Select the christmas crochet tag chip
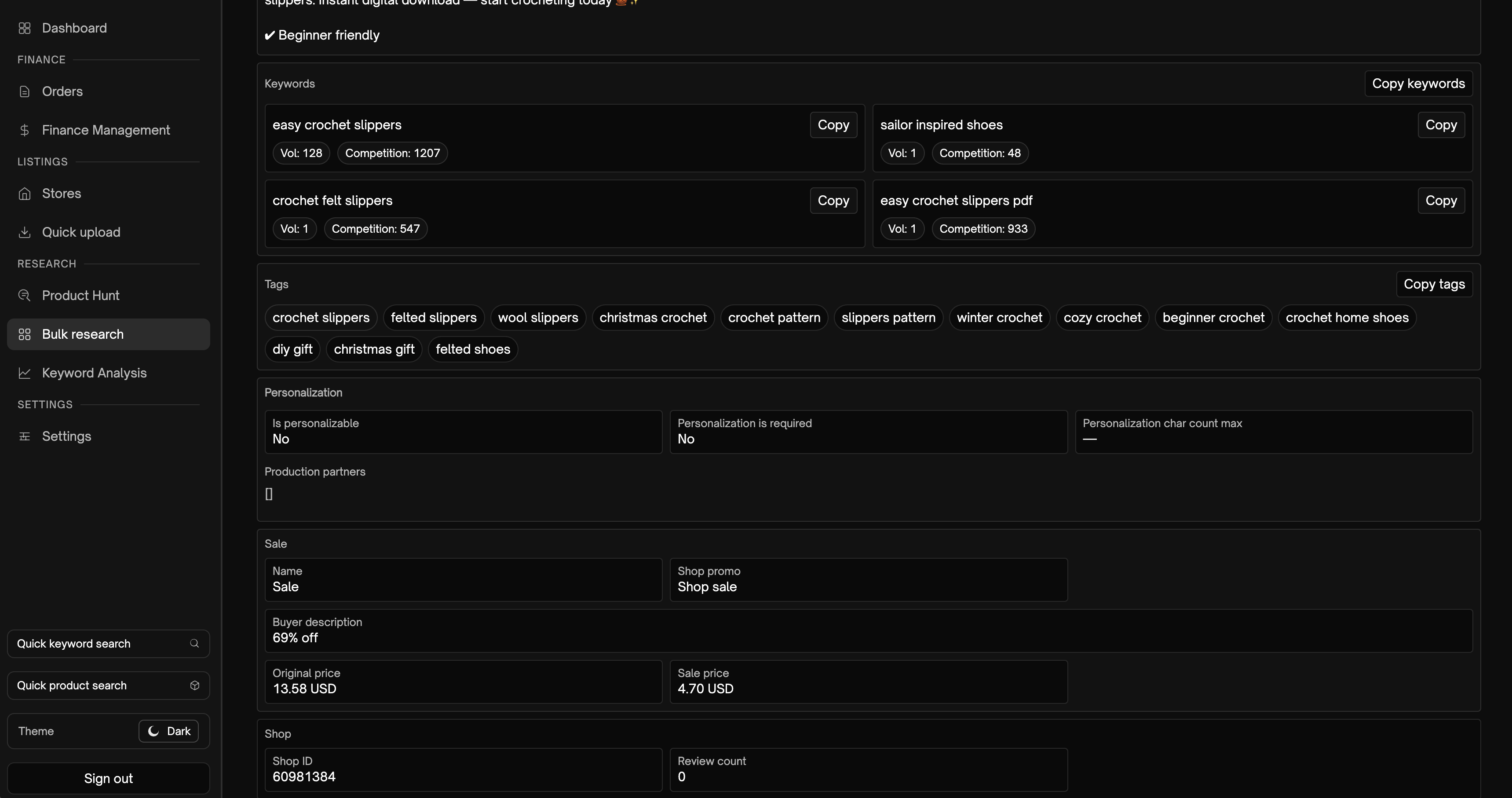Image resolution: width=1512 pixels, height=798 pixels. pyautogui.click(x=653, y=317)
